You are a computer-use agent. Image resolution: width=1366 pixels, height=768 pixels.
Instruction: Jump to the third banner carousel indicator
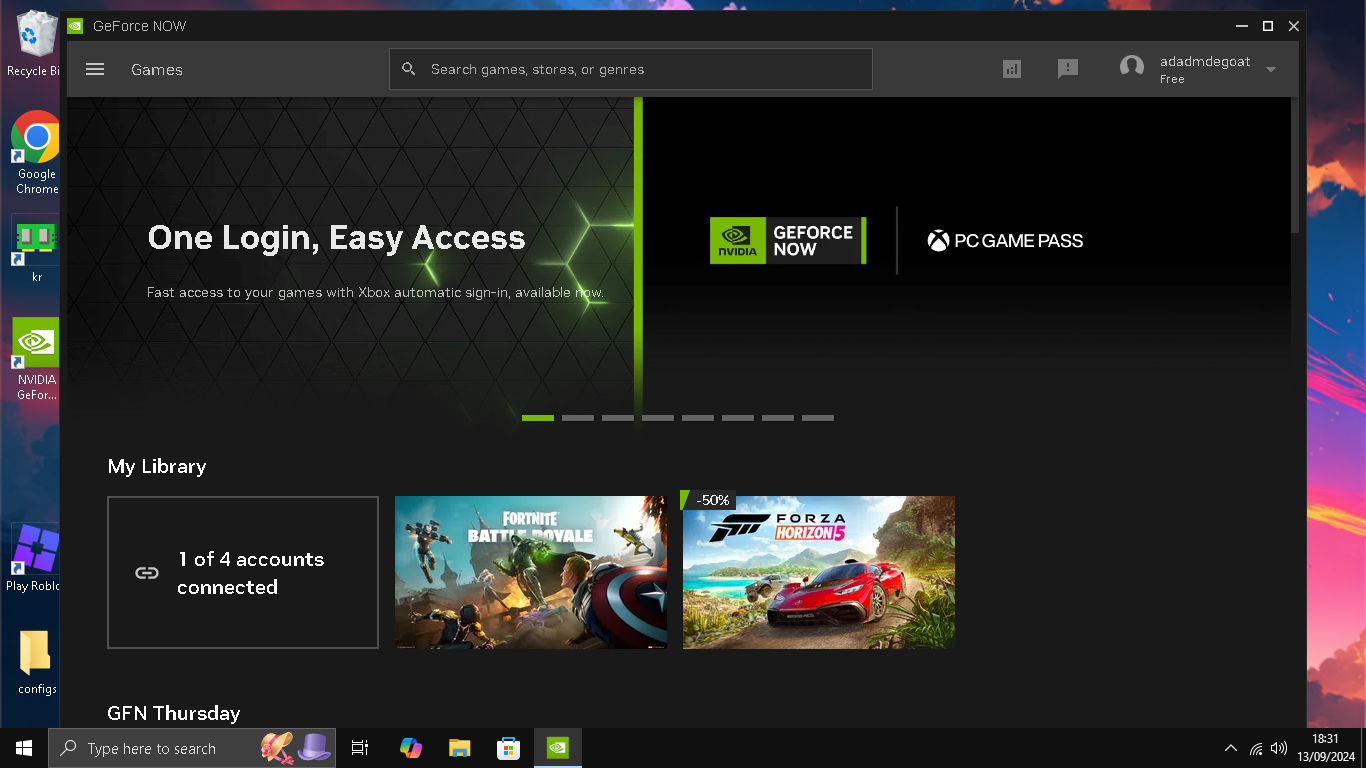[x=618, y=418]
